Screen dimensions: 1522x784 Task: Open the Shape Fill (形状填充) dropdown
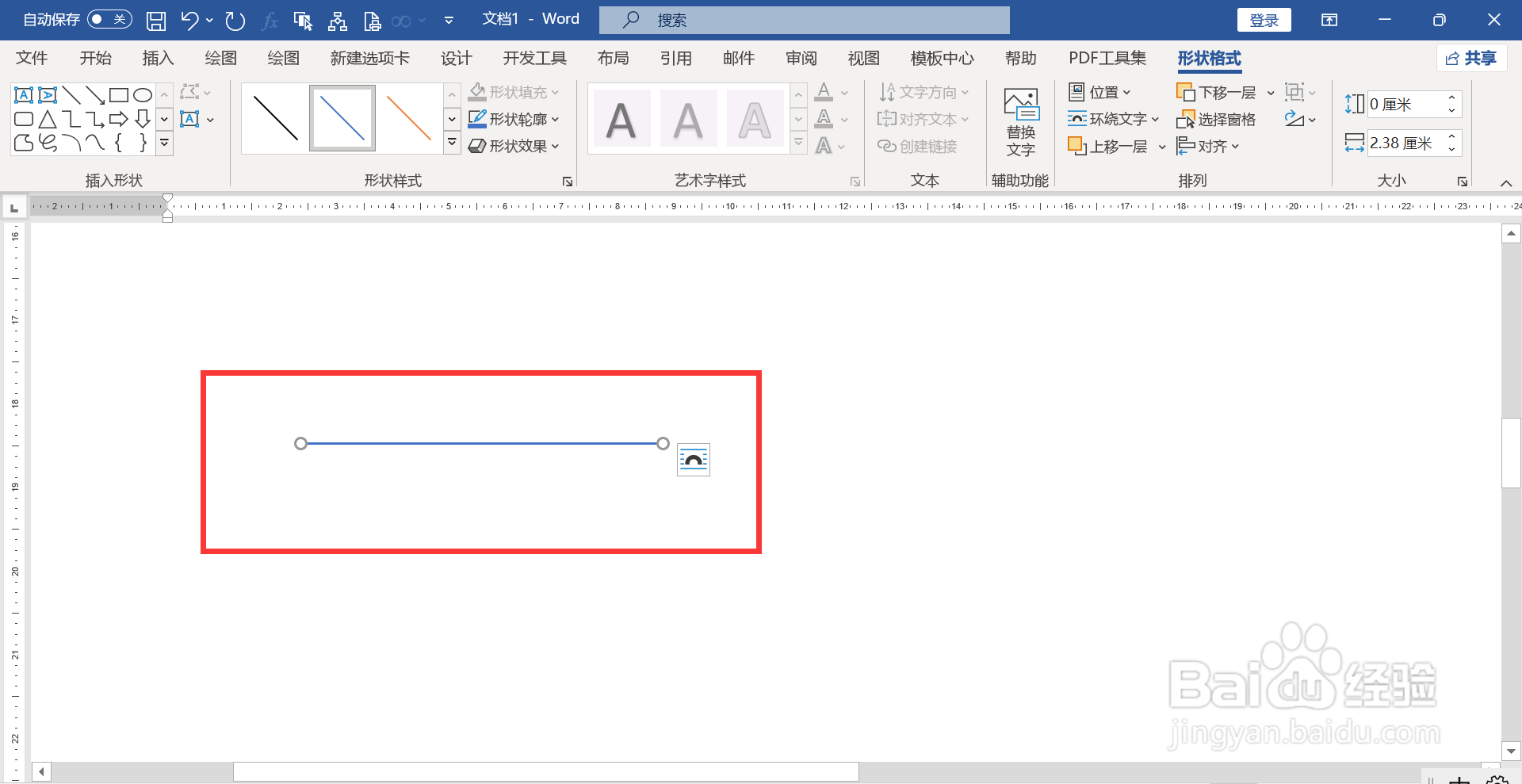click(513, 92)
